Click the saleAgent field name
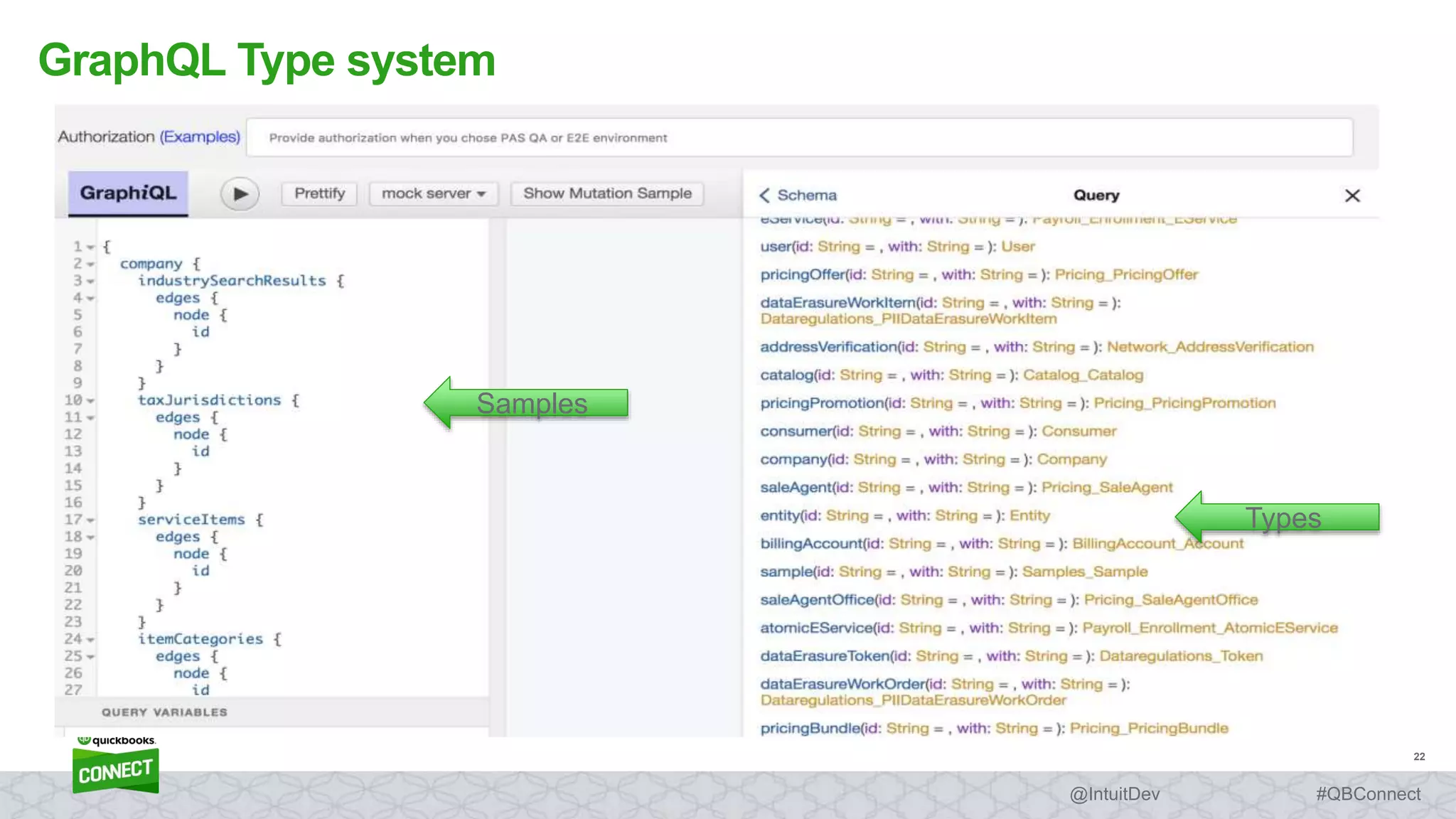Image resolution: width=1456 pixels, height=819 pixels. point(796,487)
